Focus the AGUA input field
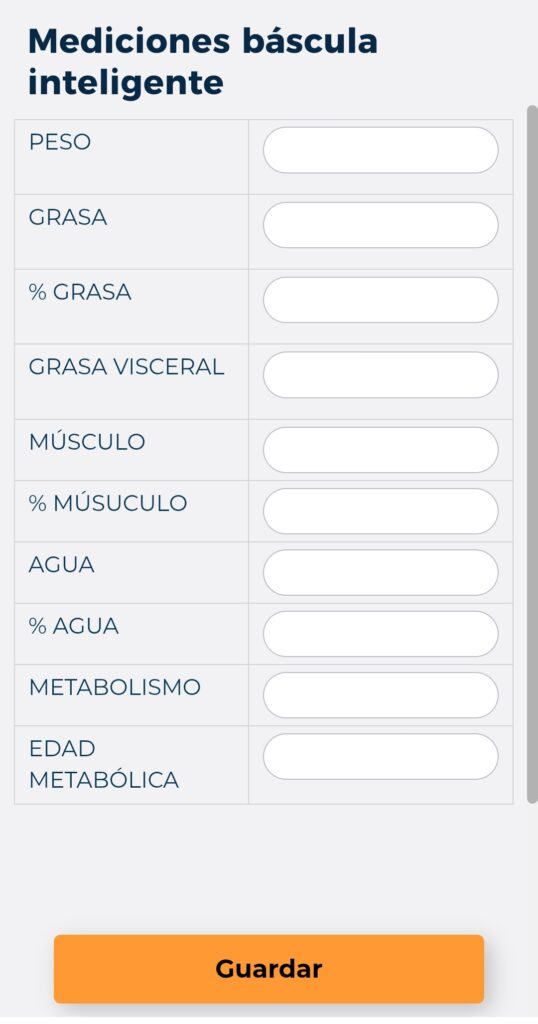538x1024 pixels. coord(381,573)
